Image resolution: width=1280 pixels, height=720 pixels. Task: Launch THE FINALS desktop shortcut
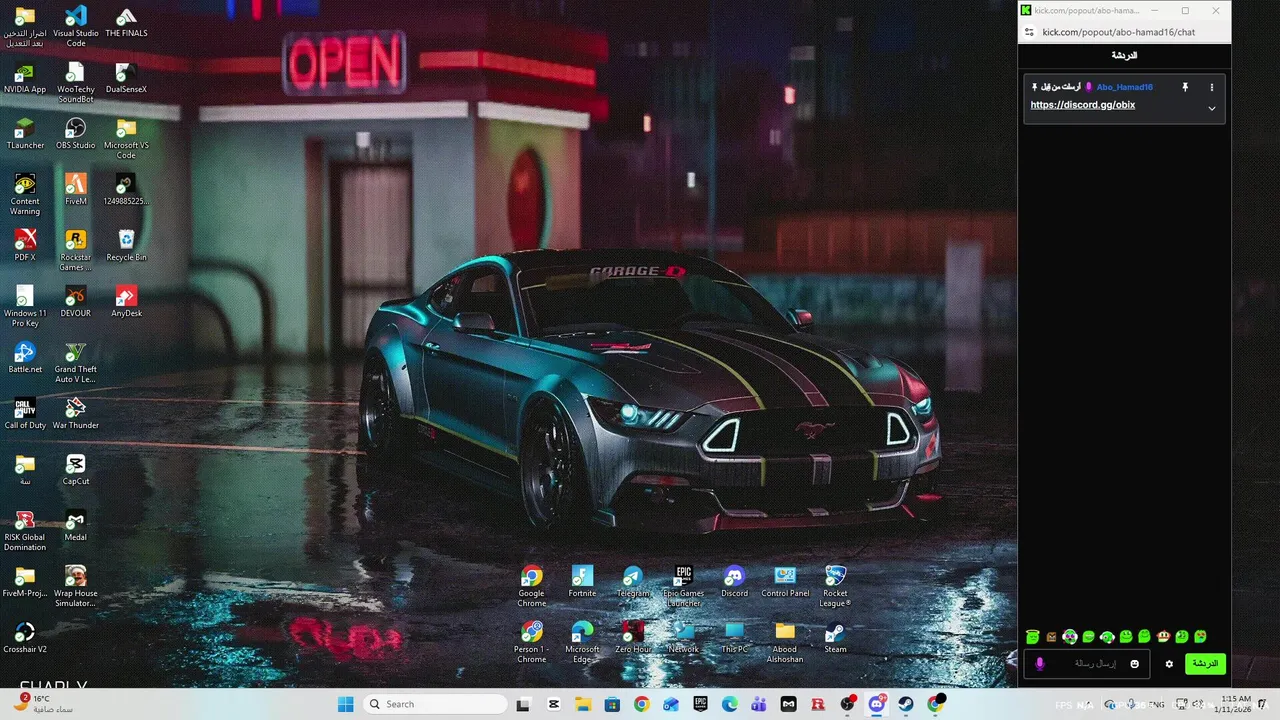click(126, 22)
